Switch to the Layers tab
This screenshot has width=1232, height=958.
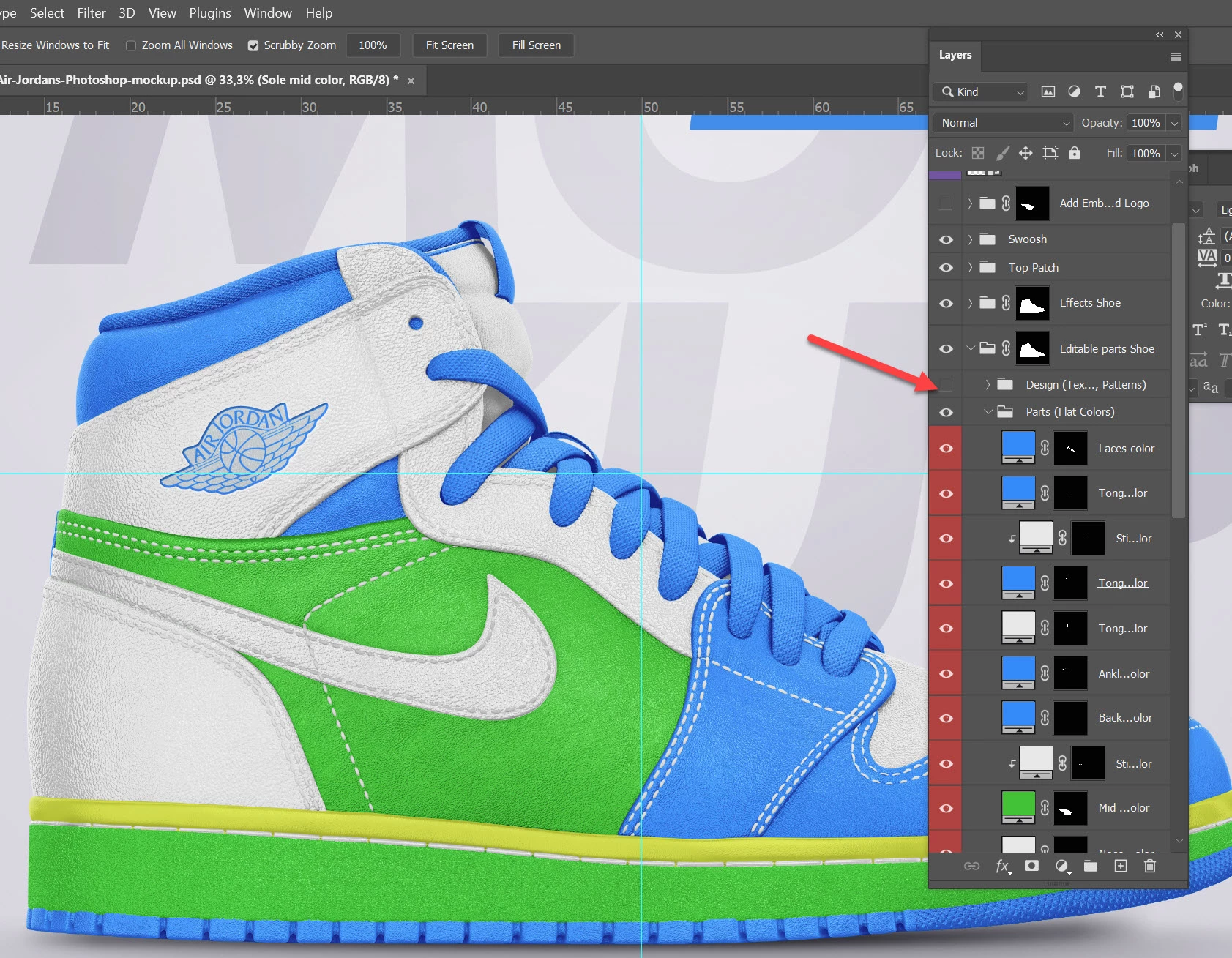[x=955, y=55]
